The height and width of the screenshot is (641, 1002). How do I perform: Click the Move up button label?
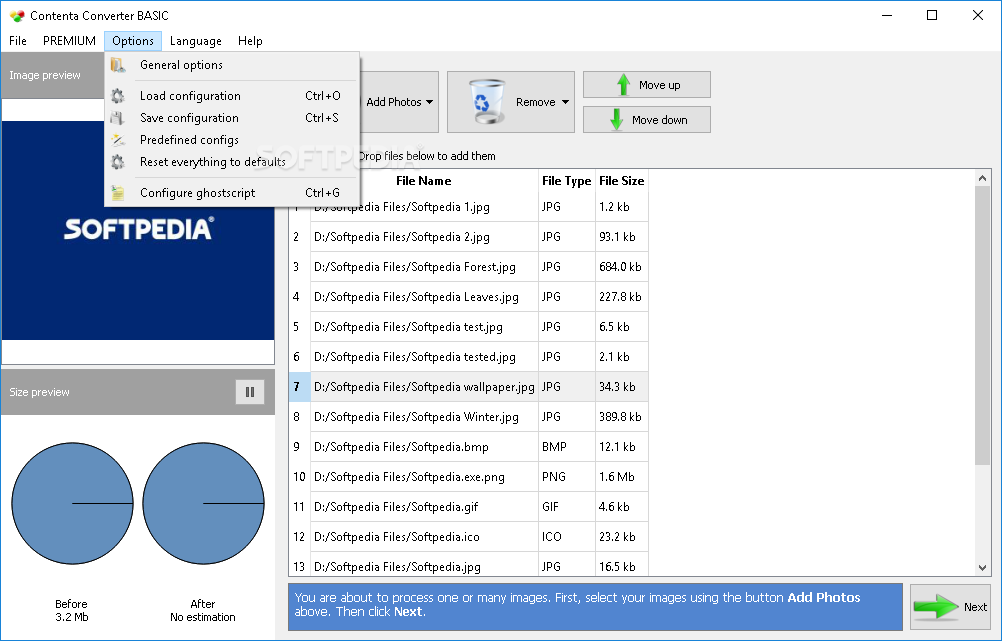(x=659, y=85)
